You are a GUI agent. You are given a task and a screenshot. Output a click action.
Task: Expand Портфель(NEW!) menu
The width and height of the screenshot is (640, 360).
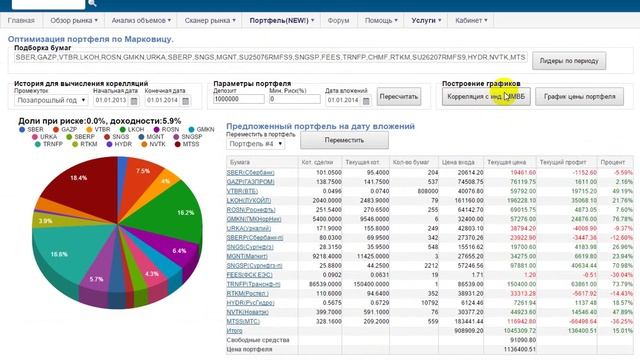point(282,20)
